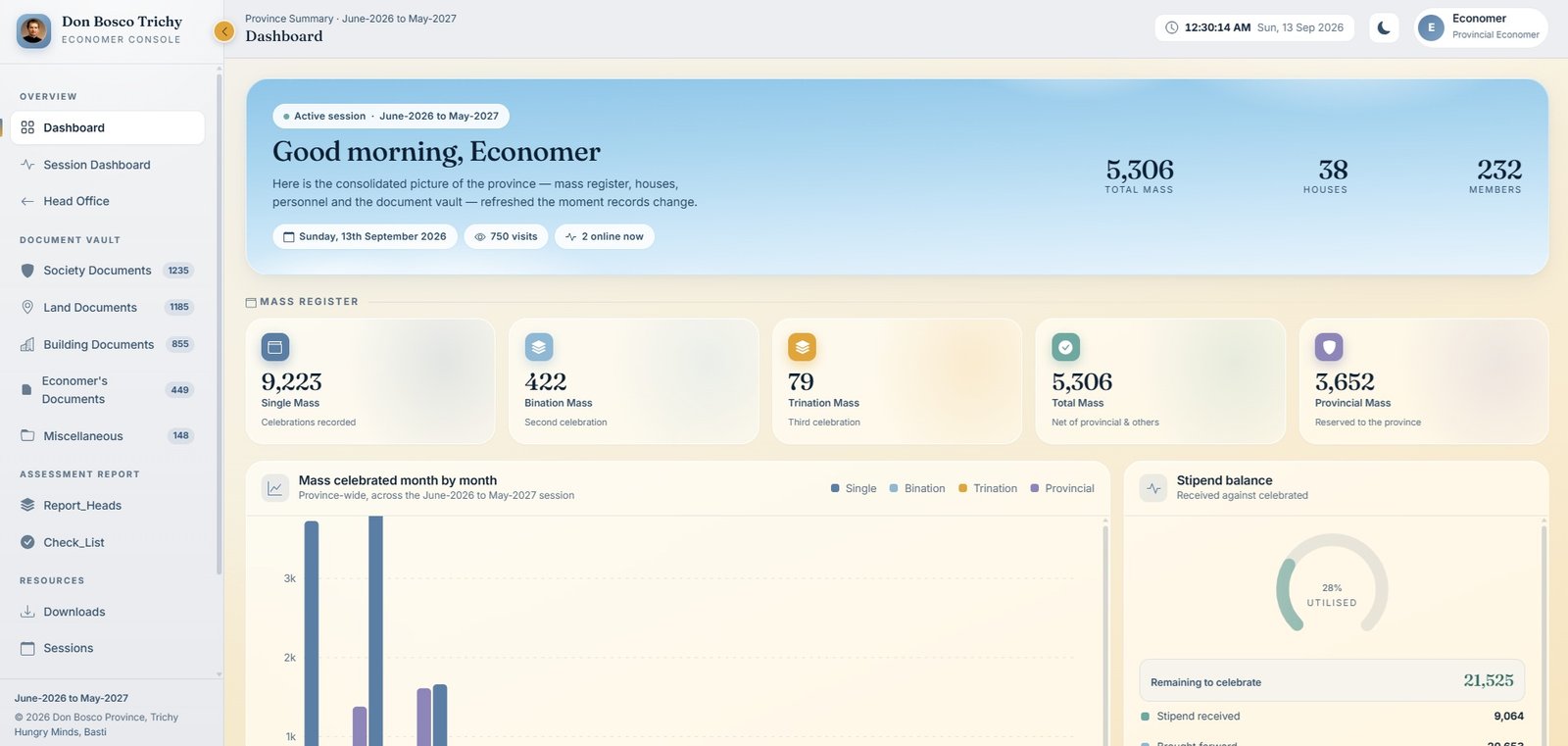Screen dimensions: 1568x746
Task: Toggle dark mode with the moon icon
Action: [x=1384, y=27]
